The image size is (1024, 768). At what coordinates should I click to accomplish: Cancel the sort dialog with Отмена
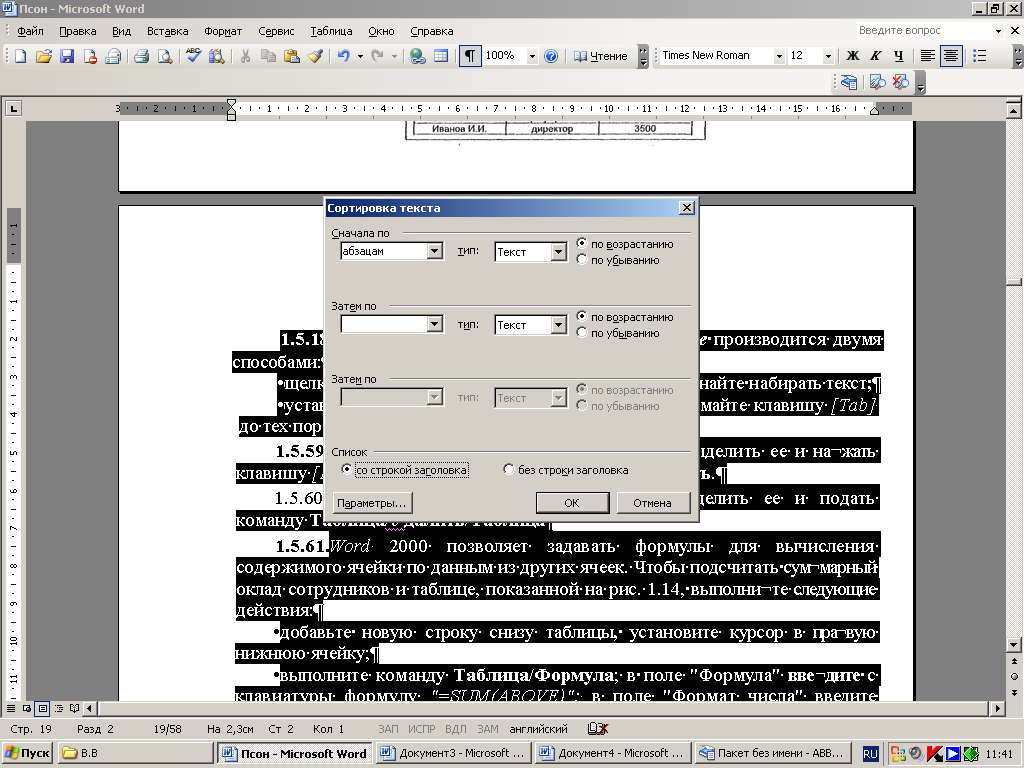[652, 503]
